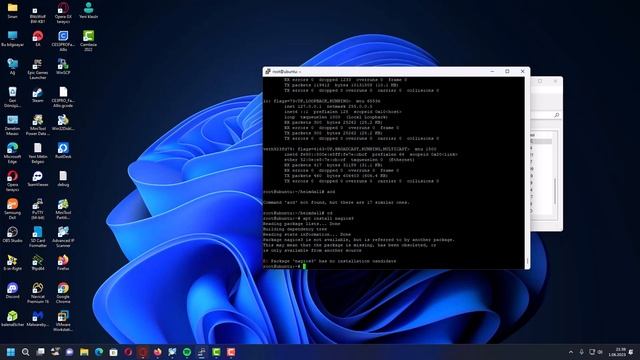Open TeamViewer desktop shortcut

[x=38, y=178]
